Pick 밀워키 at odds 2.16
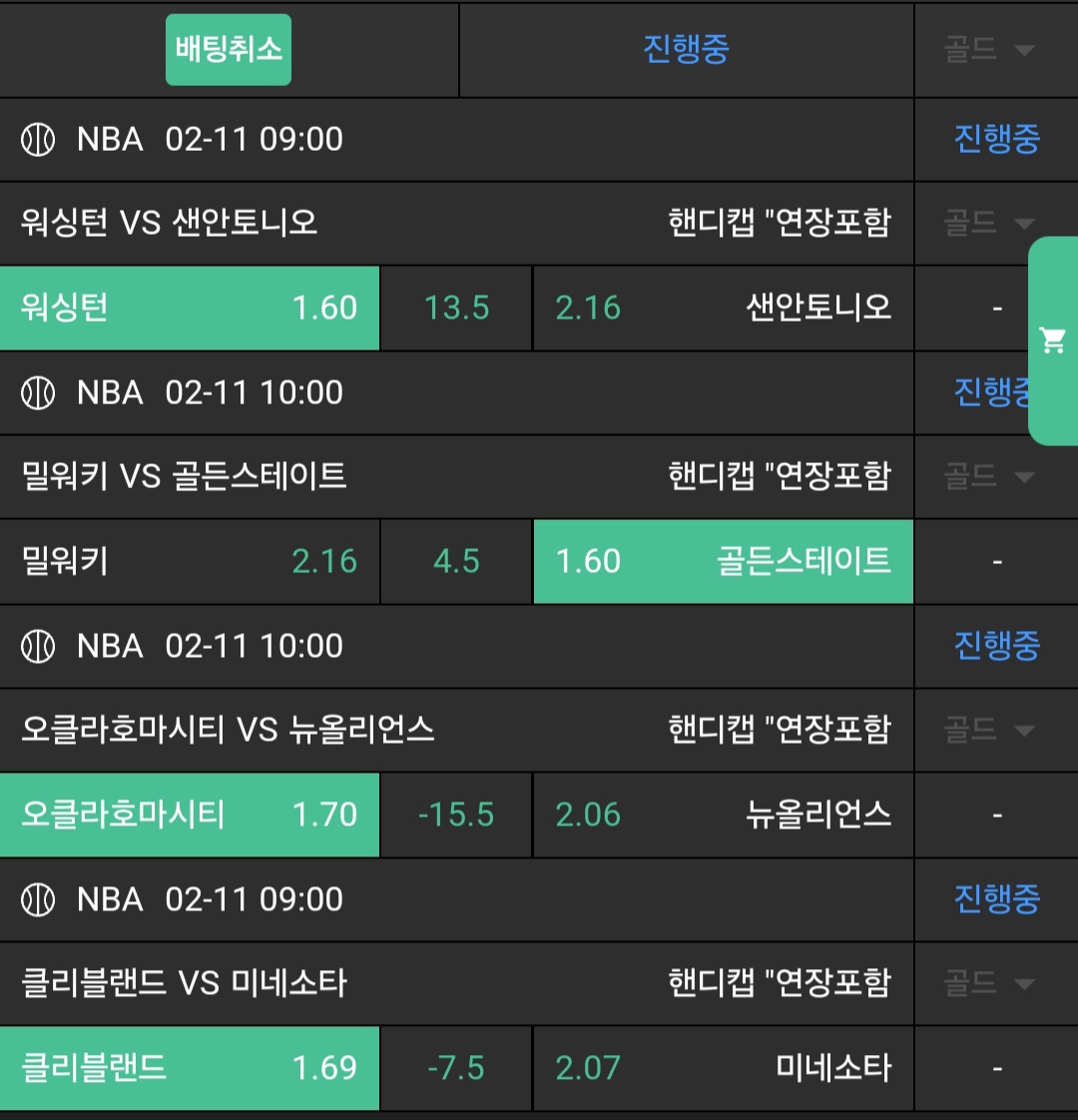The height and width of the screenshot is (1120, 1078). point(190,562)
